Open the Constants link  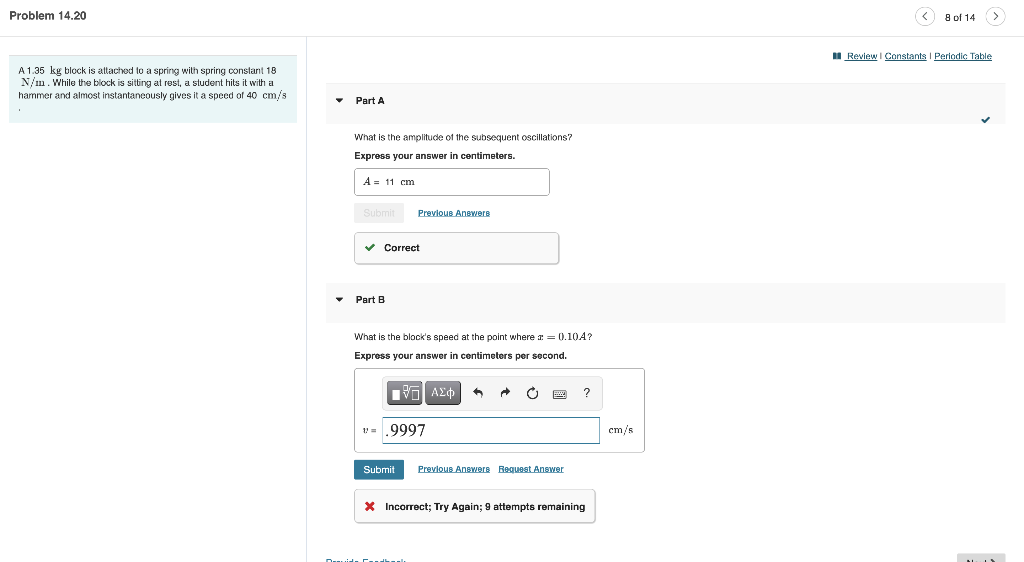coord(905,56)
